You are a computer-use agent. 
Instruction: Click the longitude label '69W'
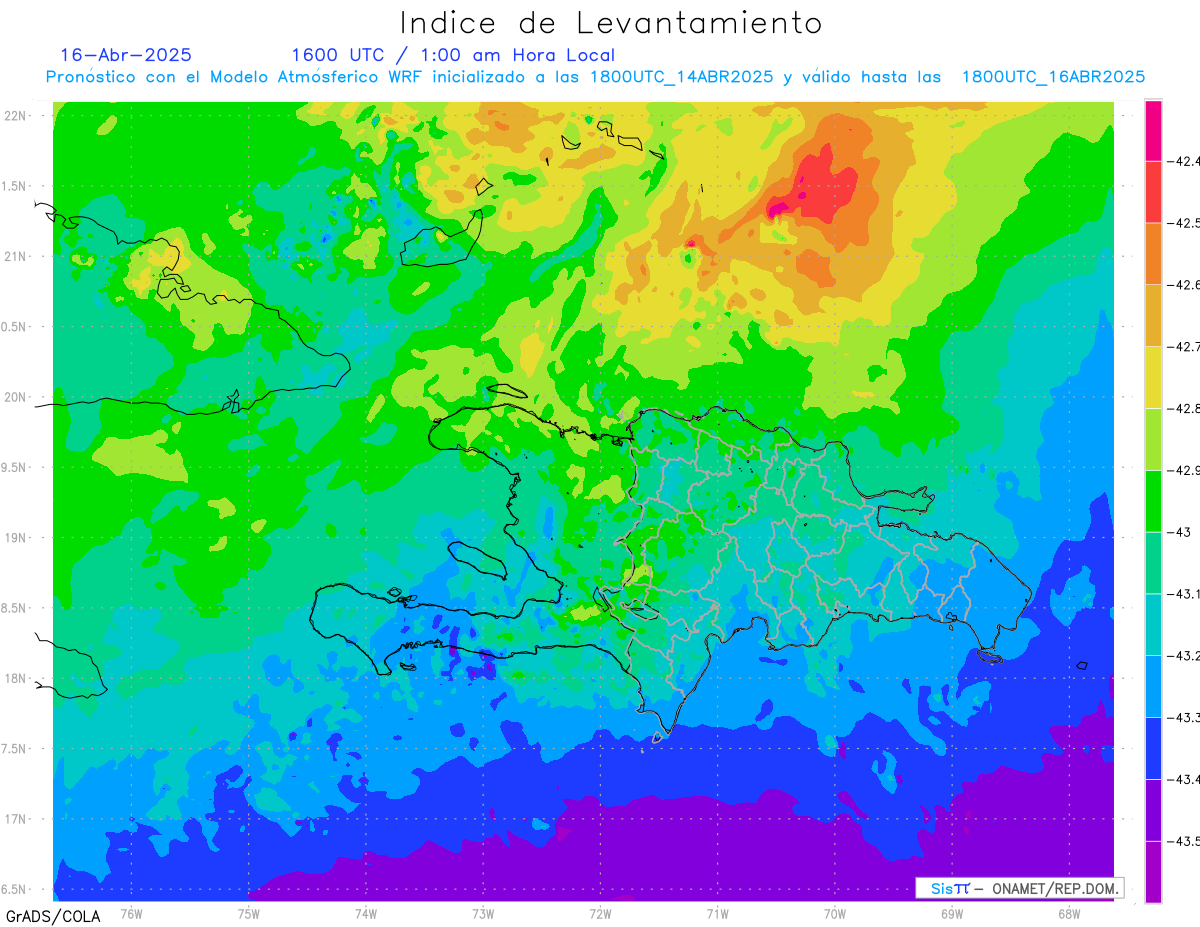pos(952,914)
